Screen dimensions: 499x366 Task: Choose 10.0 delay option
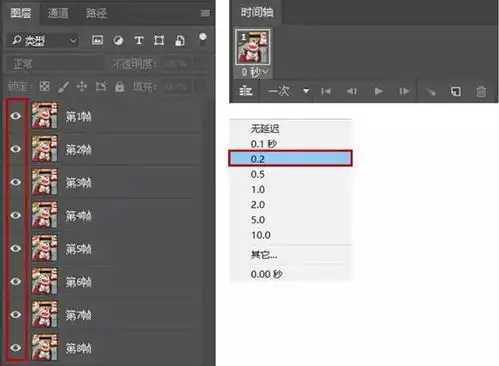tap(290, 235)
